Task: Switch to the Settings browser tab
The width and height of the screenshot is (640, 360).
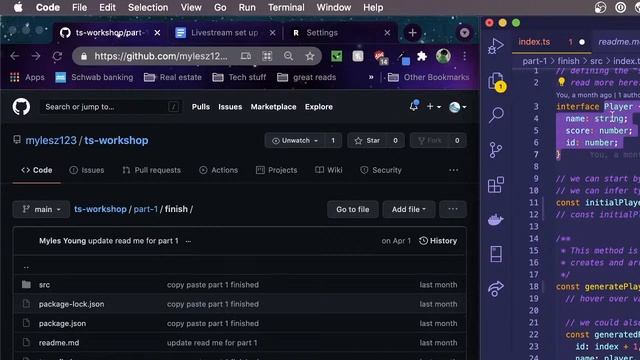Action: [322, 33]
